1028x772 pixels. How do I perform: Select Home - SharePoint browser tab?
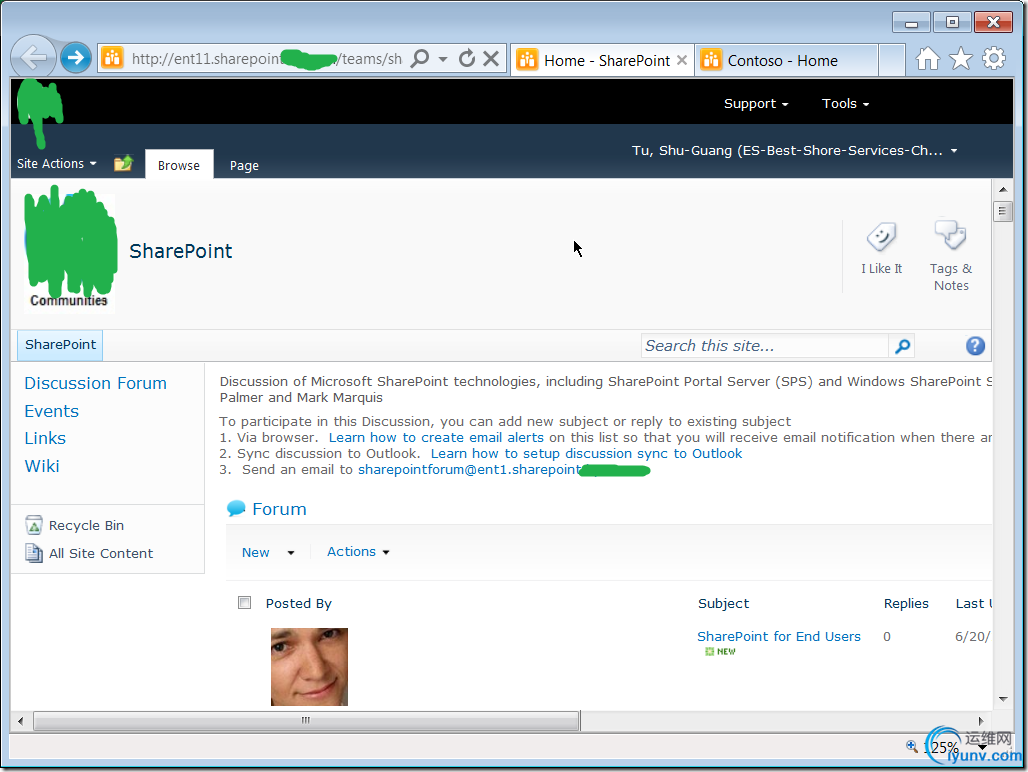602,60
